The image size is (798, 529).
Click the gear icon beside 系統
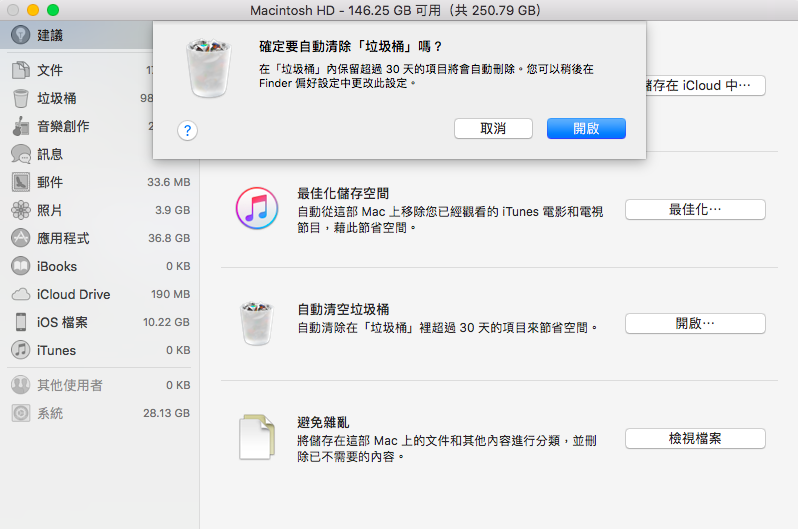[21, 413]
